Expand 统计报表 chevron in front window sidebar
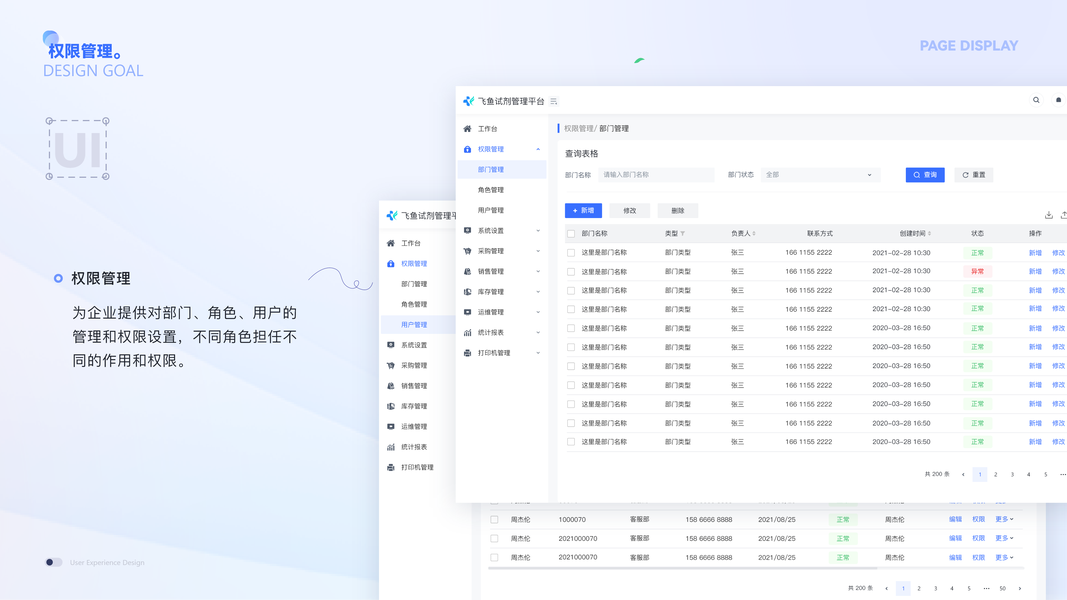Viewport: 1067px width, 600px height. coord(538,333)
